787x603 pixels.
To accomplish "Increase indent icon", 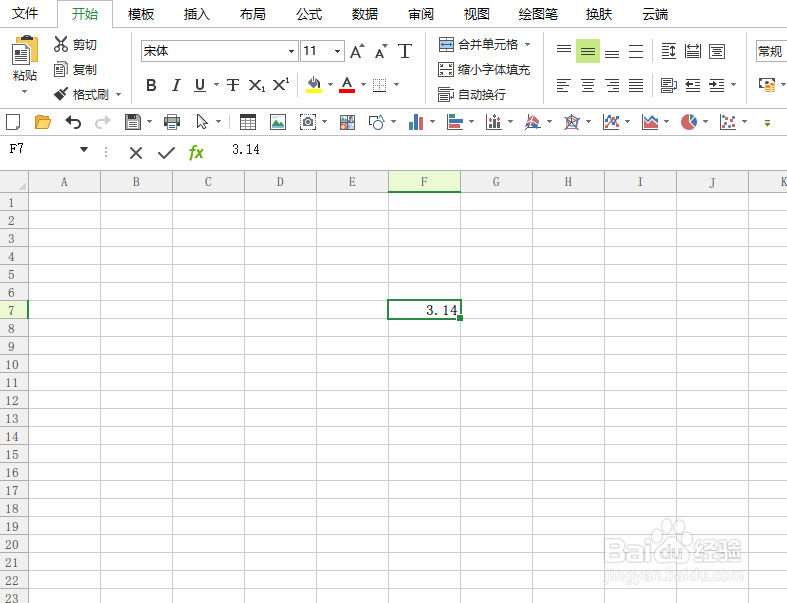I will 717,86.
